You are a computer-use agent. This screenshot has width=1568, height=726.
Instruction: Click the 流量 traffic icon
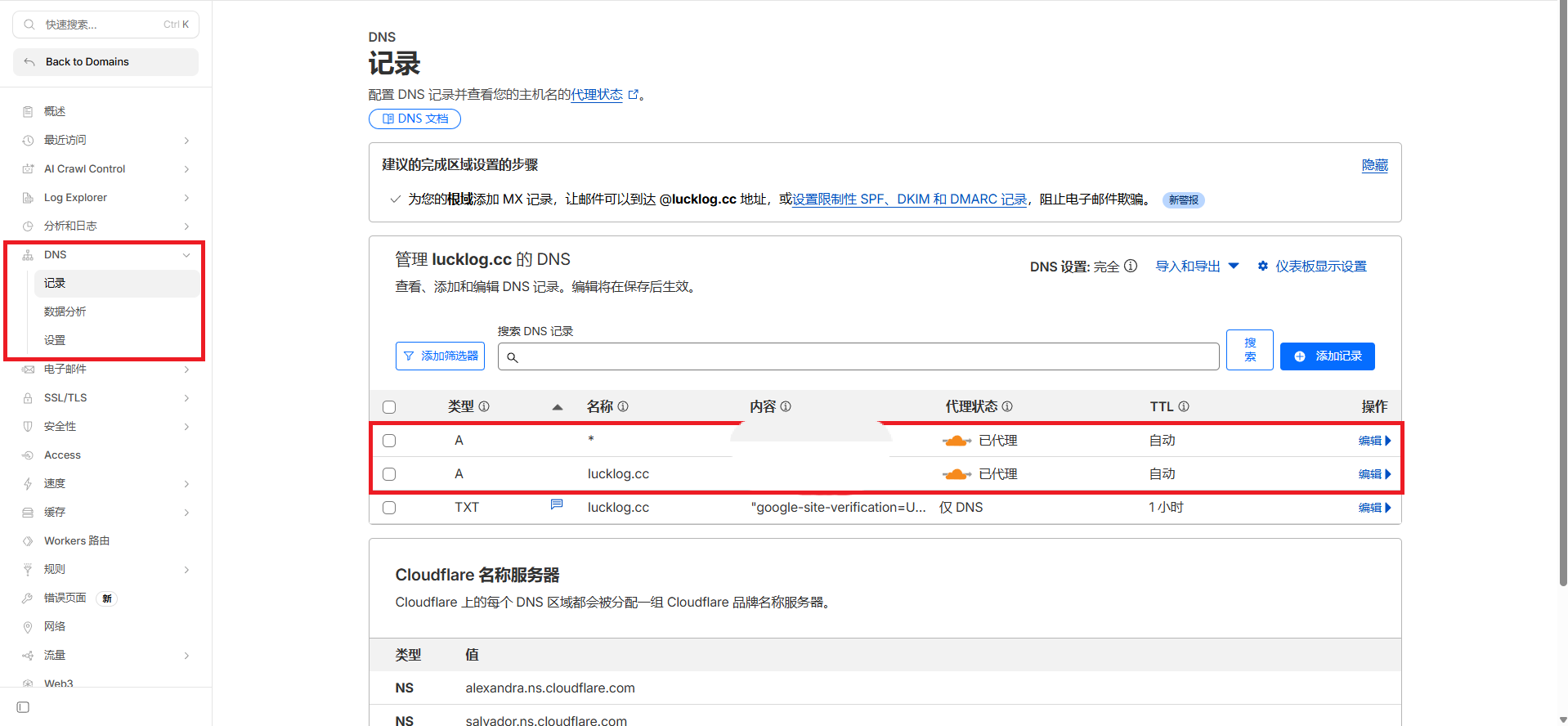[x=28, y=655]
